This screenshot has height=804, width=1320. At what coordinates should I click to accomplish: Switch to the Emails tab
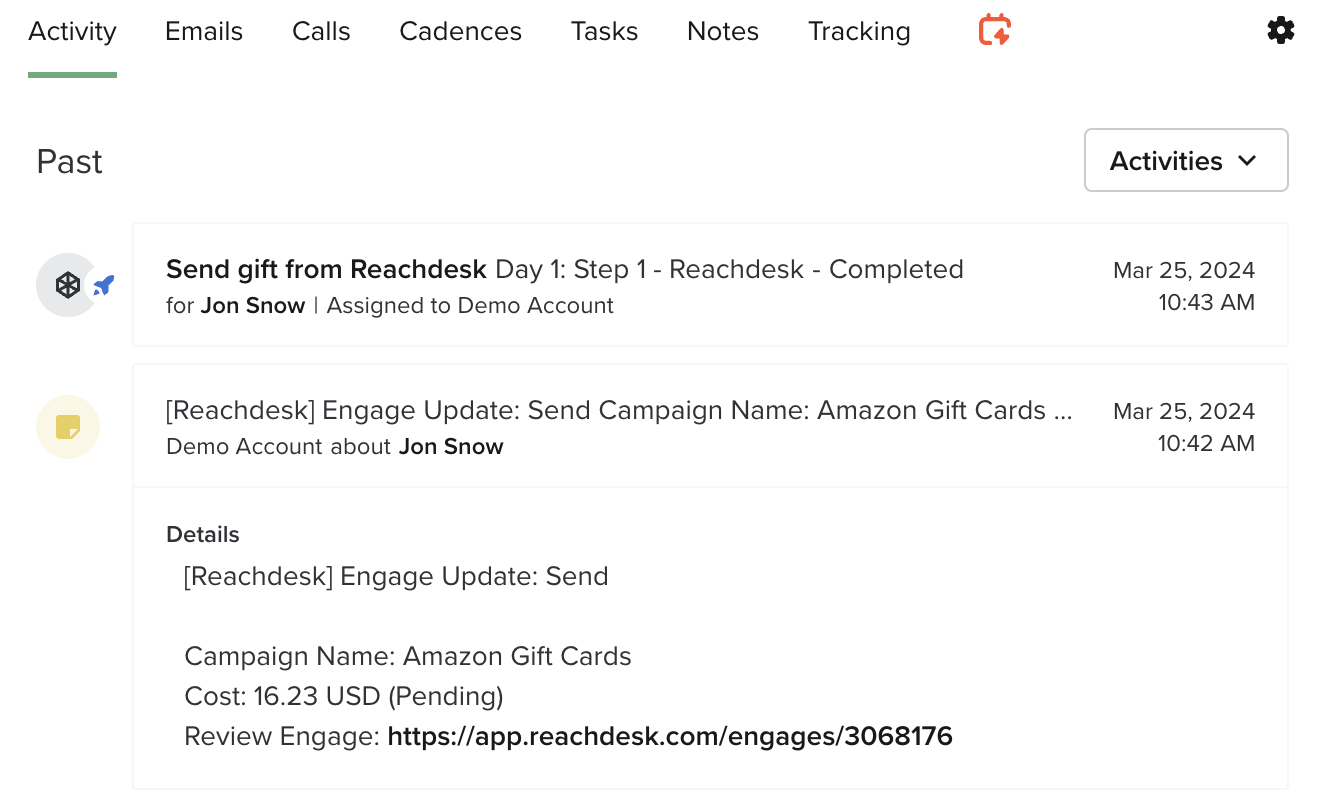tap(203, 31)
